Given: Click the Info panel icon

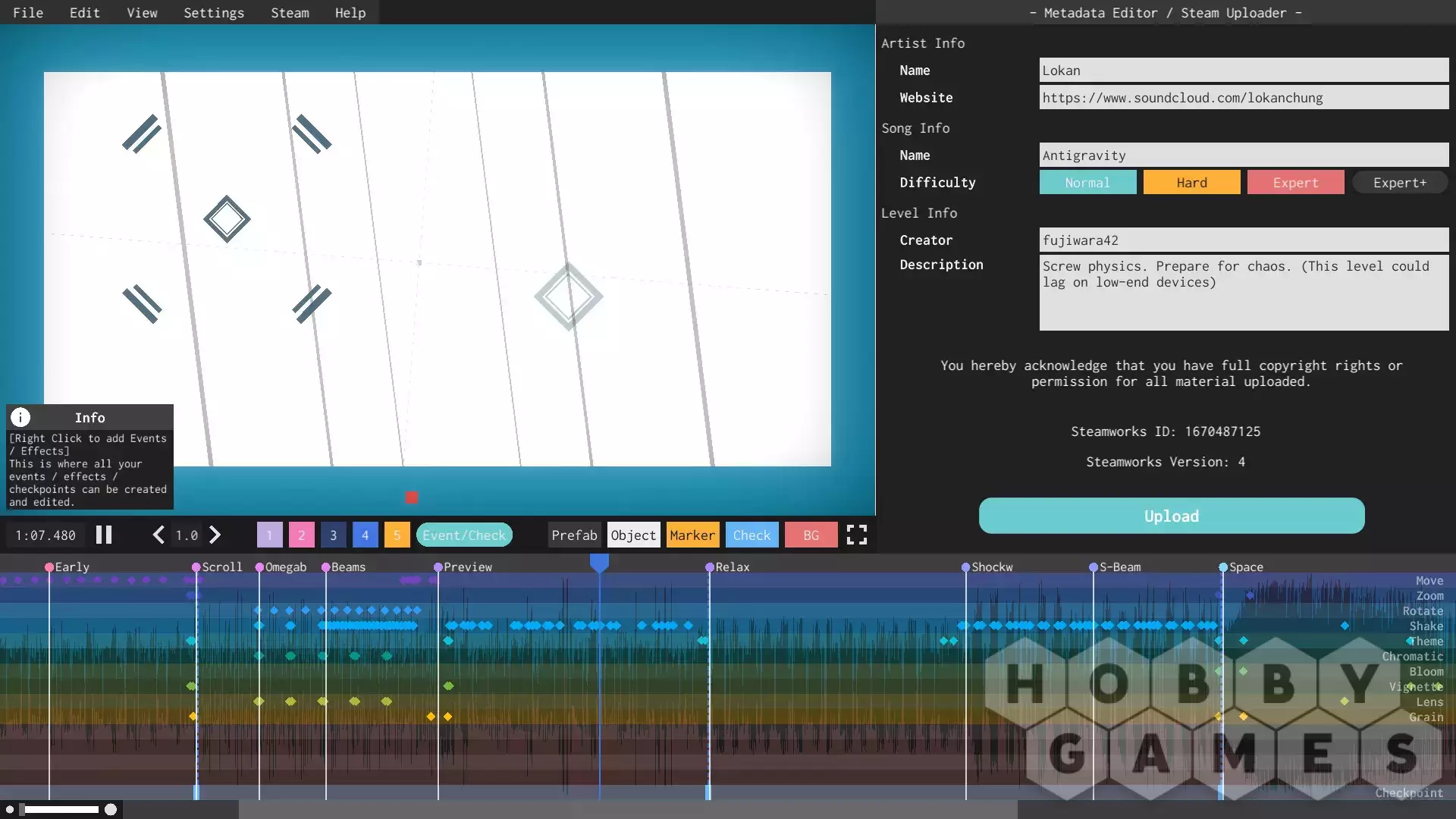Looking at the screenshot, I should 20,417.
